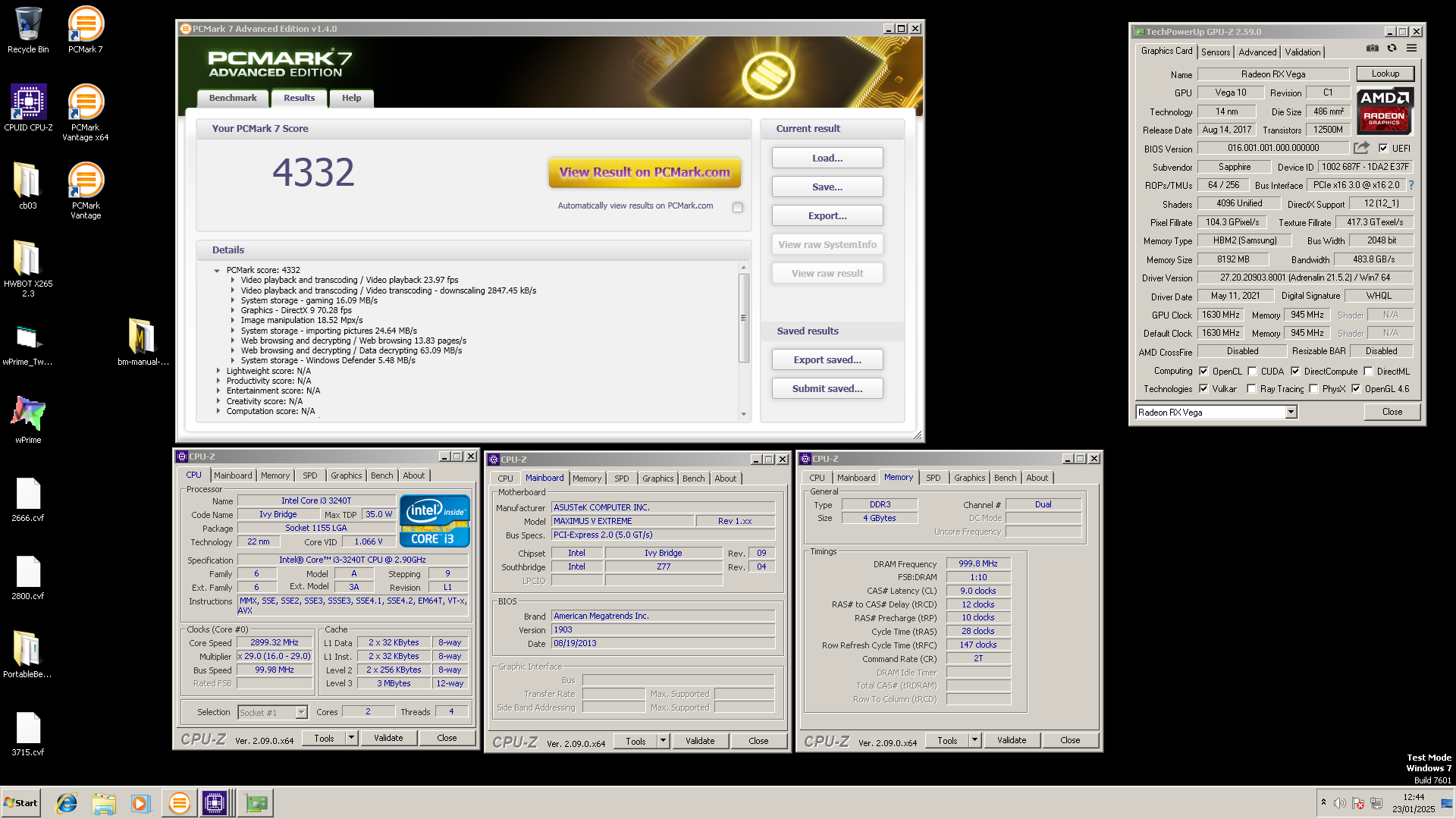
Task: Open Windows Explorer from the taskbar
Action: [104, 803]
